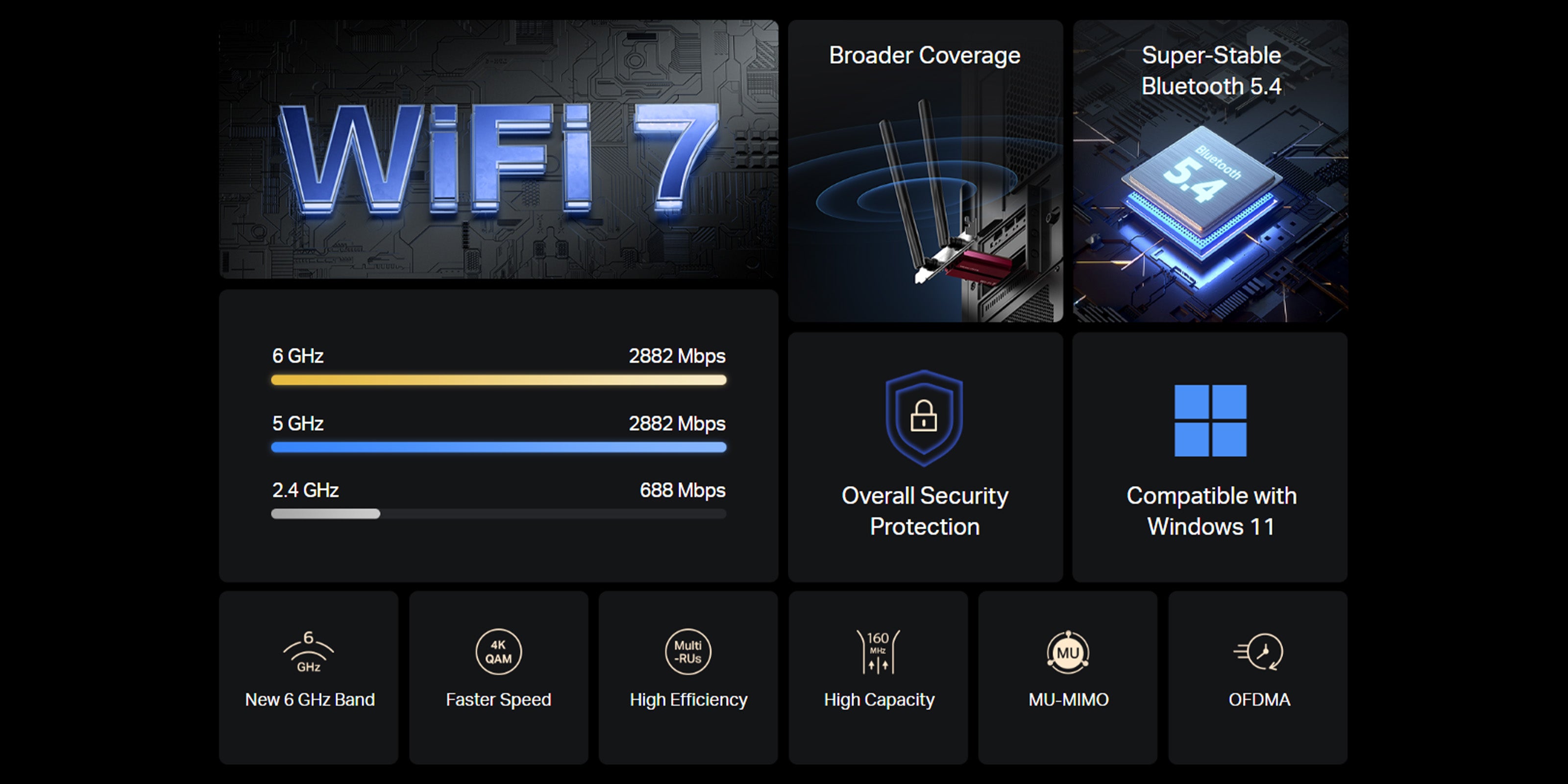Image resolution: width=1568 pixels, height=784 pixels.
Task: Click the Multi-RUs circle icon
Action: tap(688, 652)
